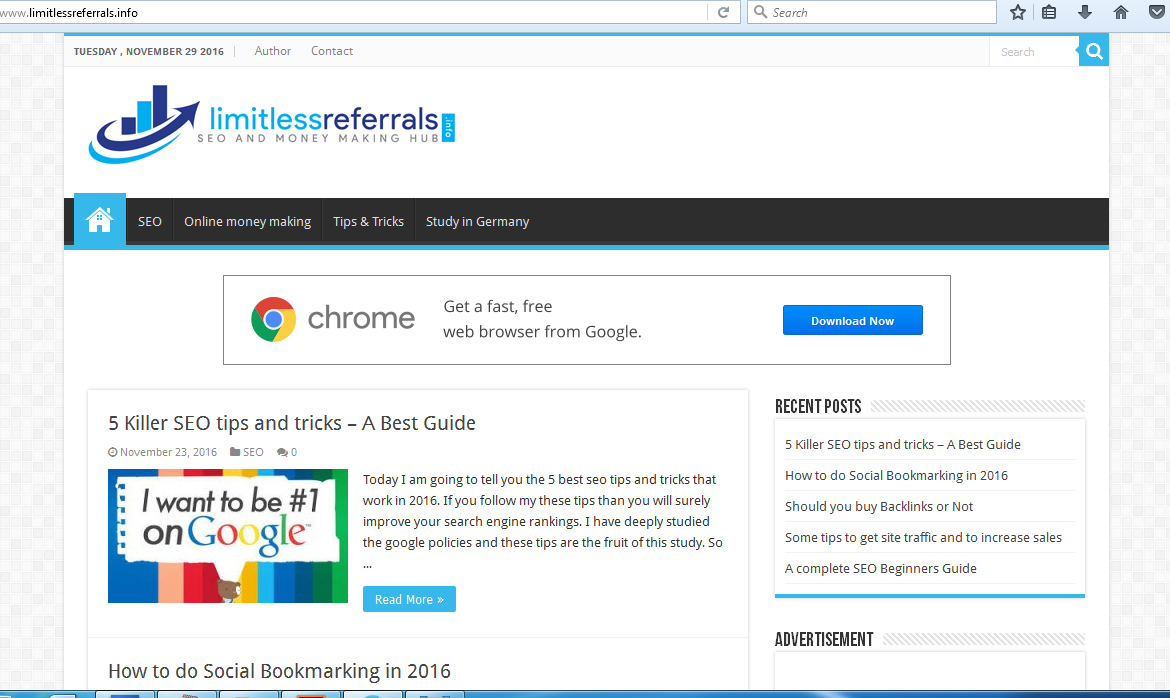Open How to do Social Bookmarking post title
The width and height of the screenshot is (1170, 698).
[279, 670]
